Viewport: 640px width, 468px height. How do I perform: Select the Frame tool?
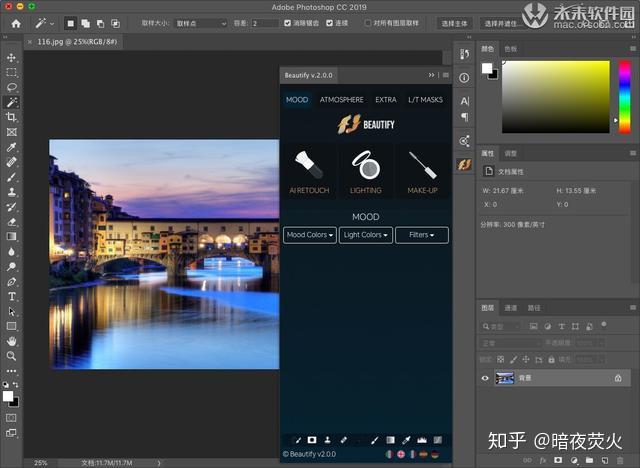tap(11, 132)
